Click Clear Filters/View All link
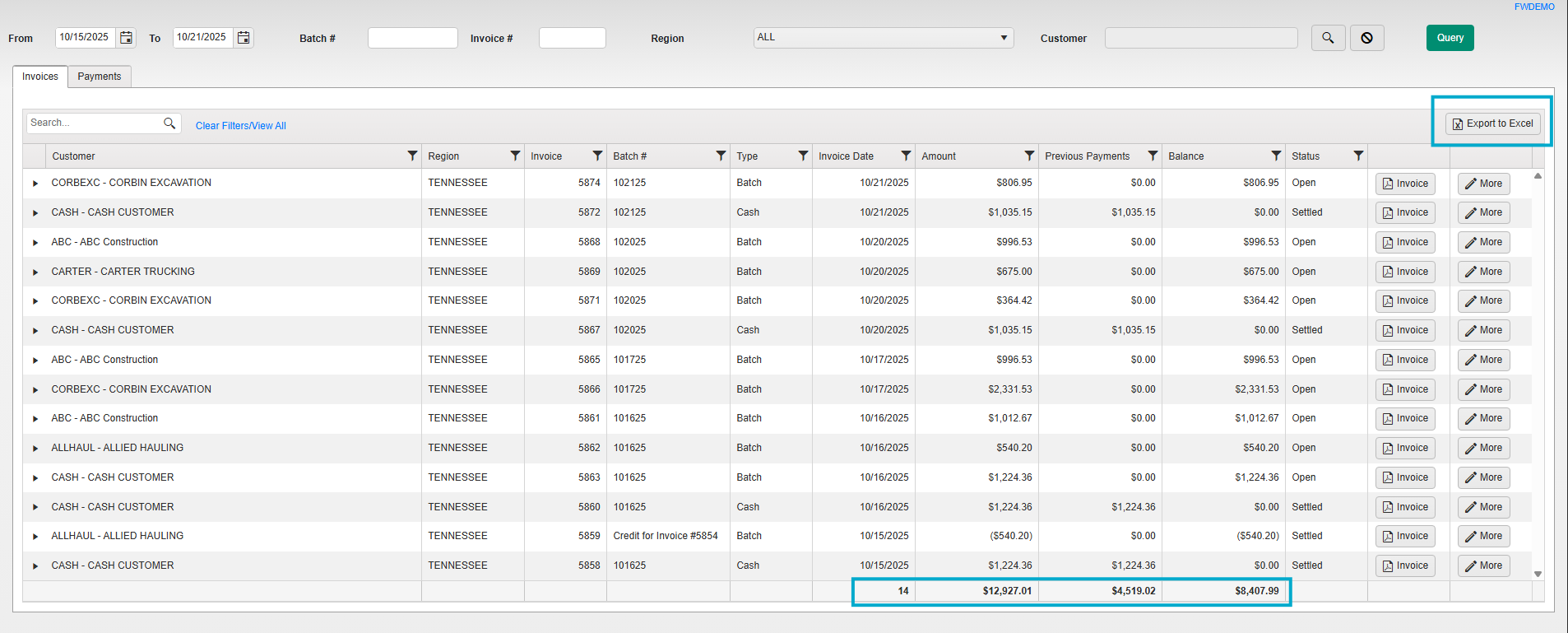1568x633 pixels. [x=241, y=126]
